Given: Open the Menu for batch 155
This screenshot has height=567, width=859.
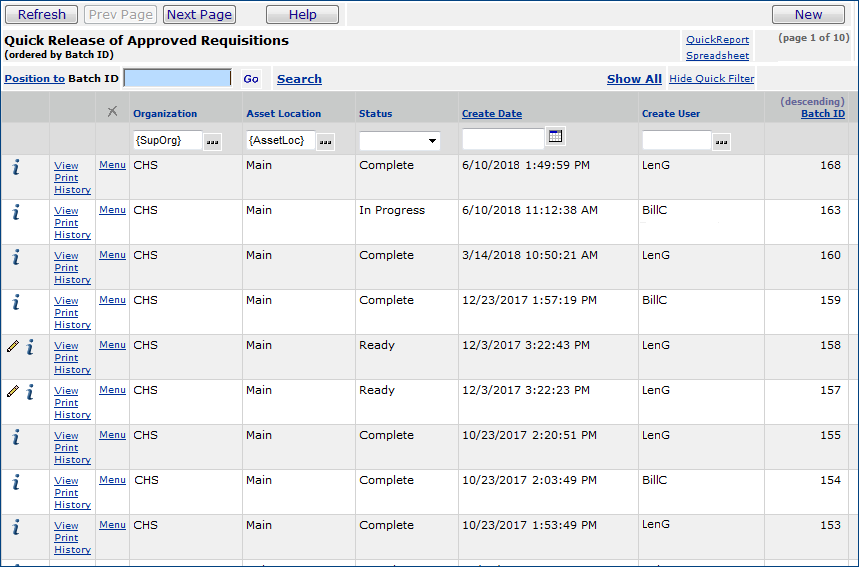Looking at the screenshot, I should pyautogui.click(x=112, y=435).
